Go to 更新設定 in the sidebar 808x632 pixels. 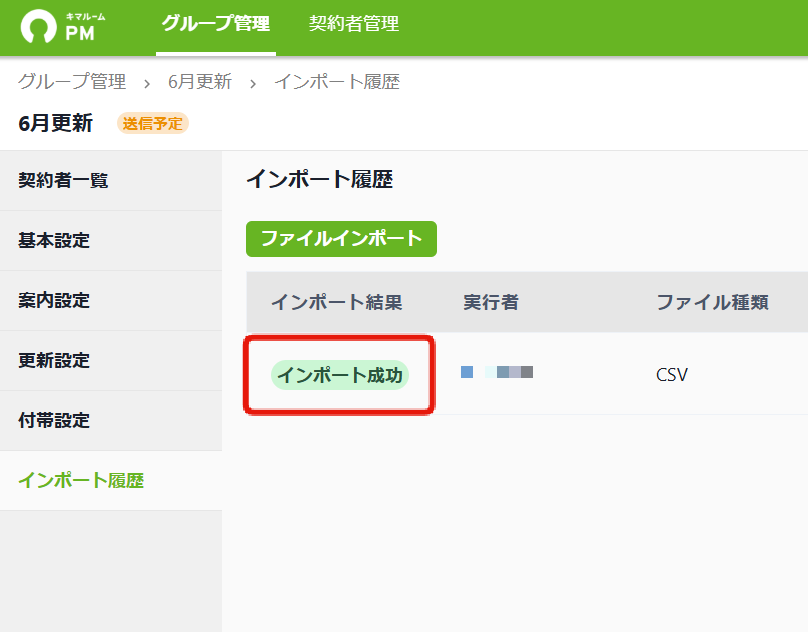click(x=111, y=361)
